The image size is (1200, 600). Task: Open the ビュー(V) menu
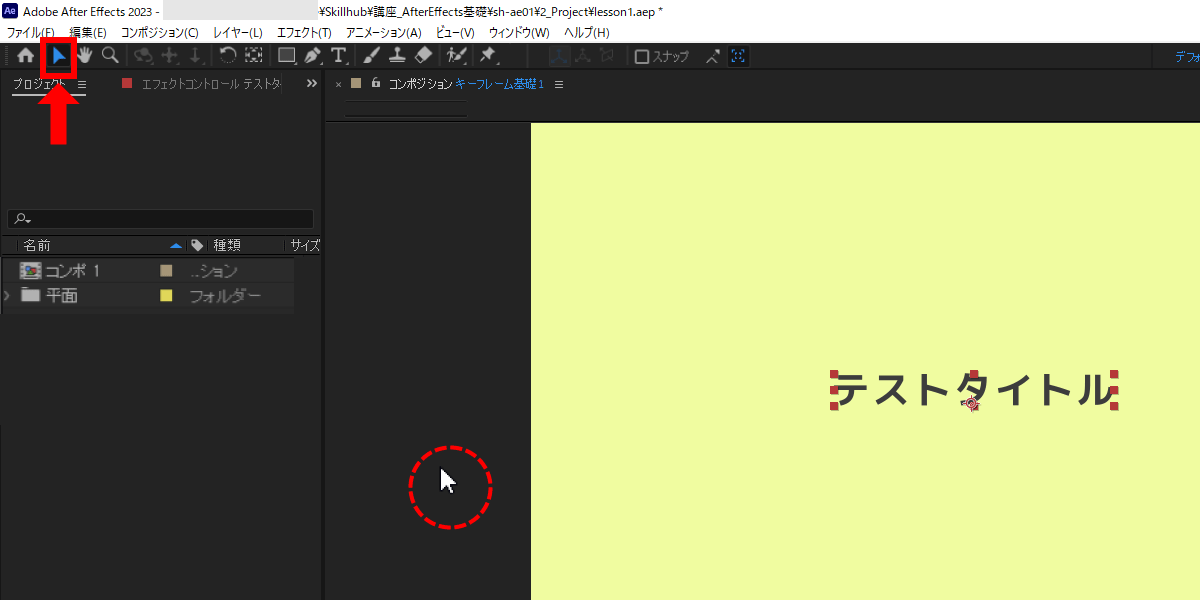click(x=455, y=33)
